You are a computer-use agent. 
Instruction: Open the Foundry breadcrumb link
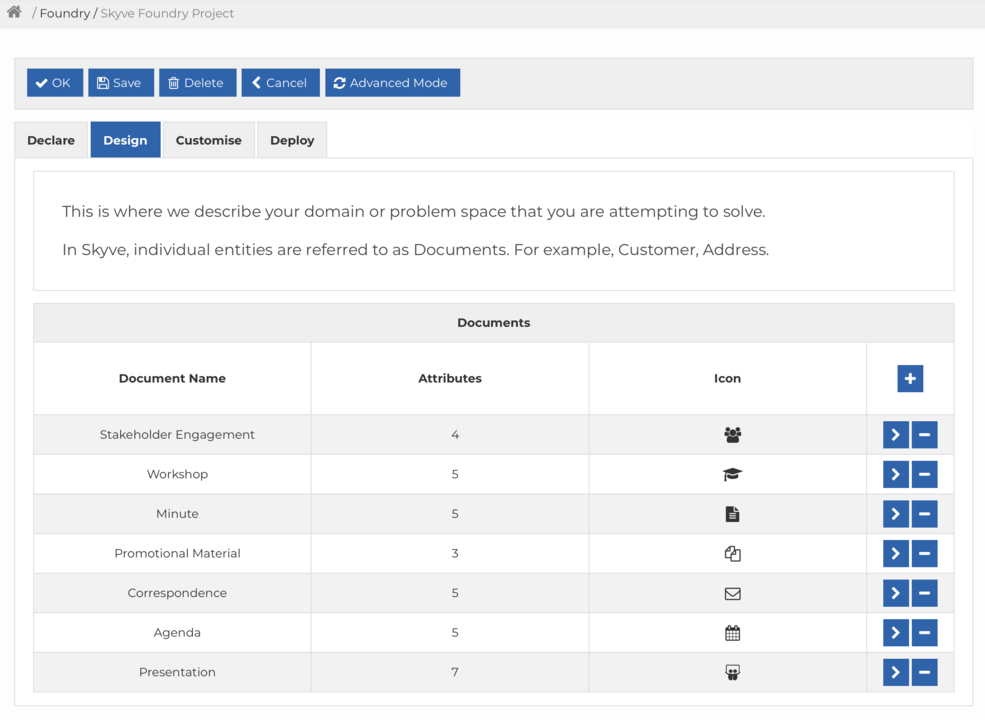pyautogui.click(x=65, y=13)
